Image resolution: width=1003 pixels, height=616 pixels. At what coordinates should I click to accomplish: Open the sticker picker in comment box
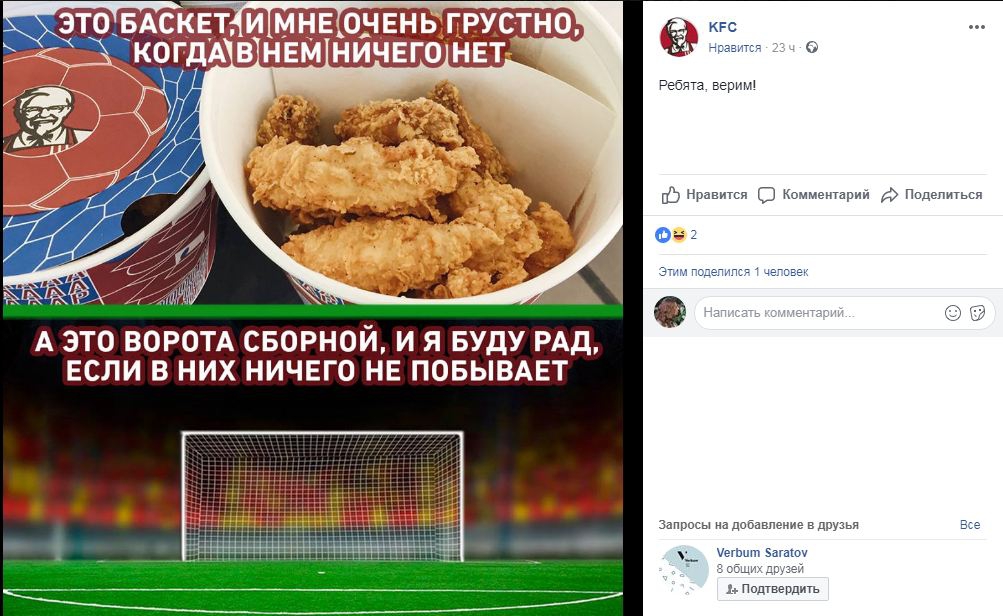pos(977,313)
